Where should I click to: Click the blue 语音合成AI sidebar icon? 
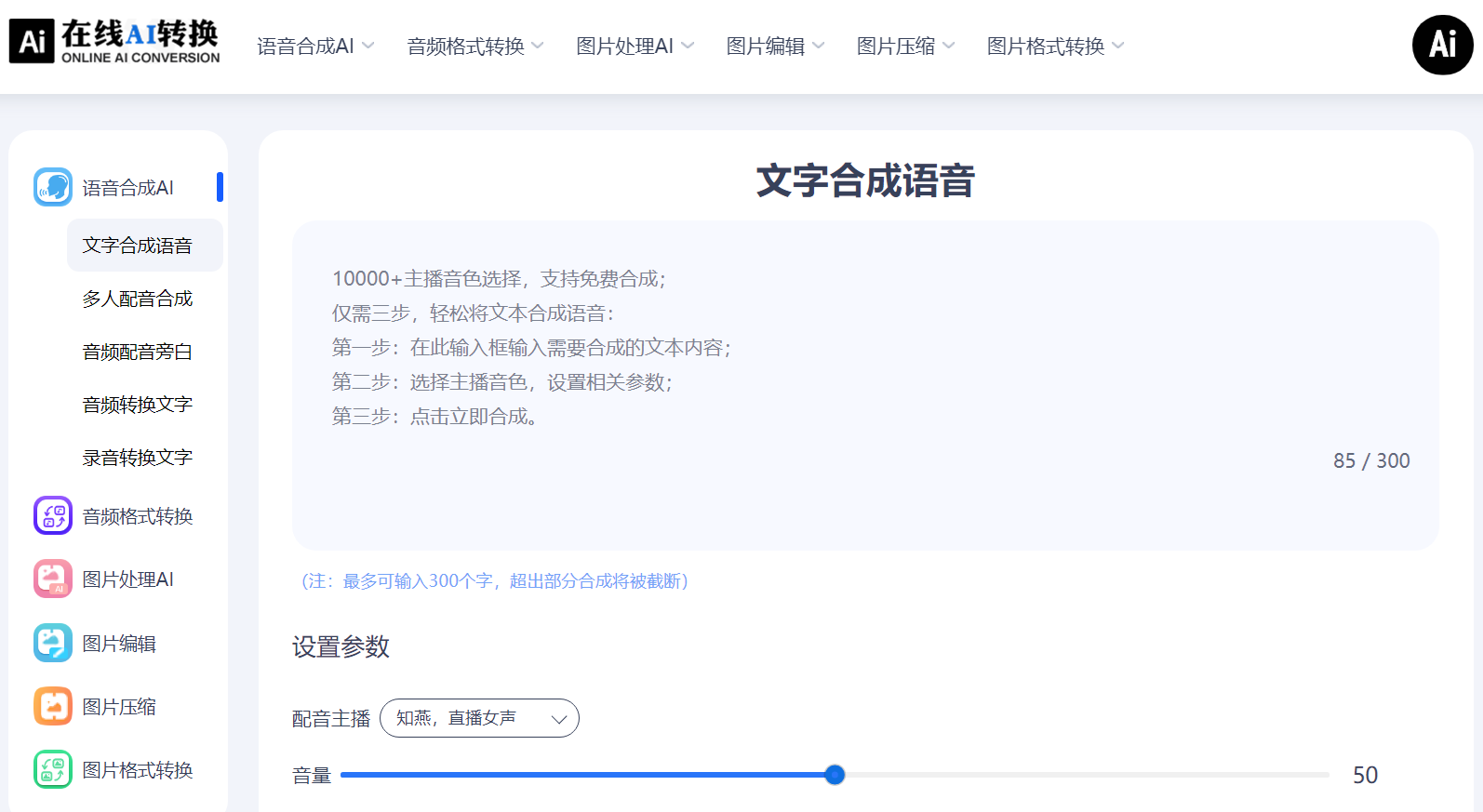53,187
